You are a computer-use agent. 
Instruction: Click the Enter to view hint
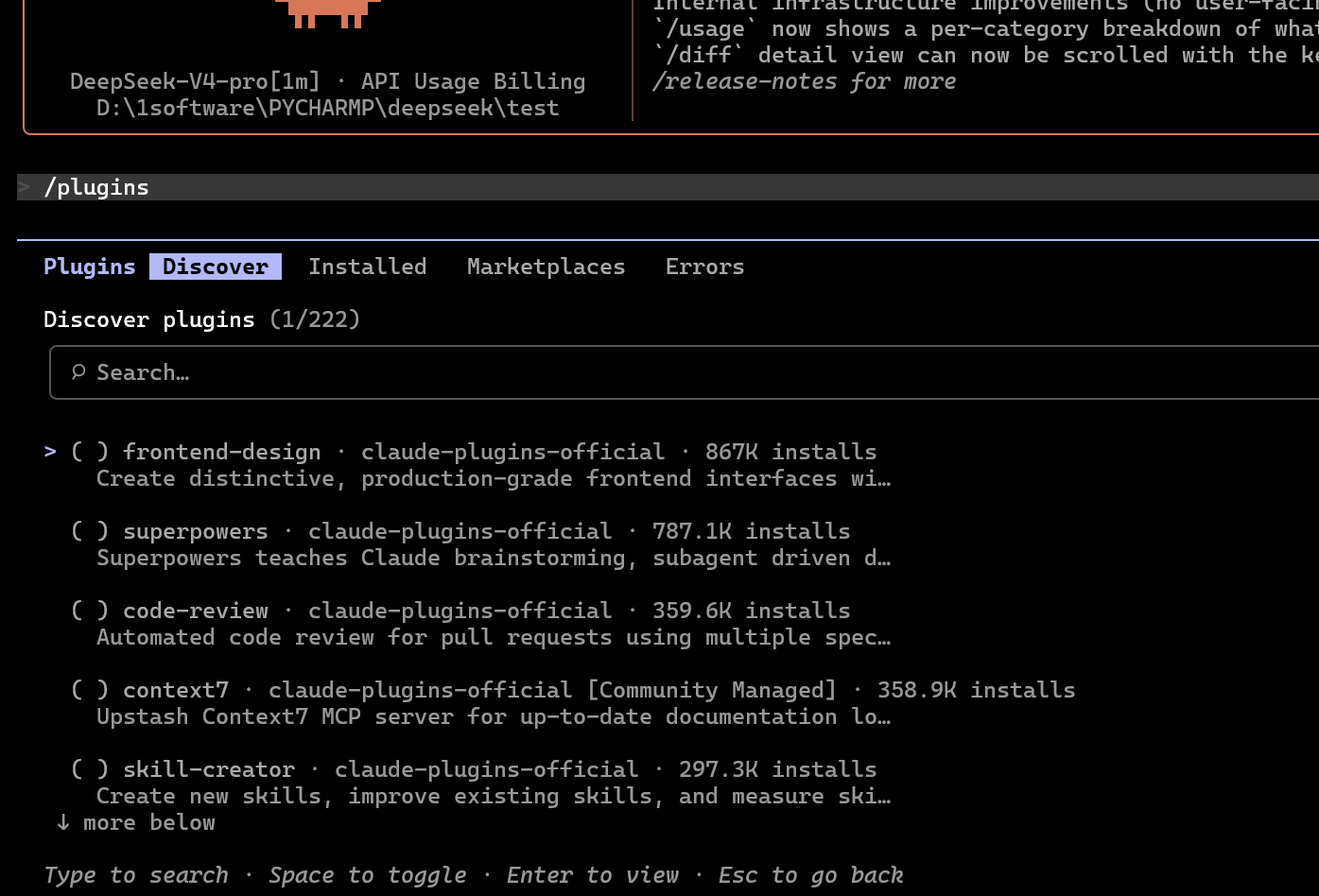(x=593, y=875)
